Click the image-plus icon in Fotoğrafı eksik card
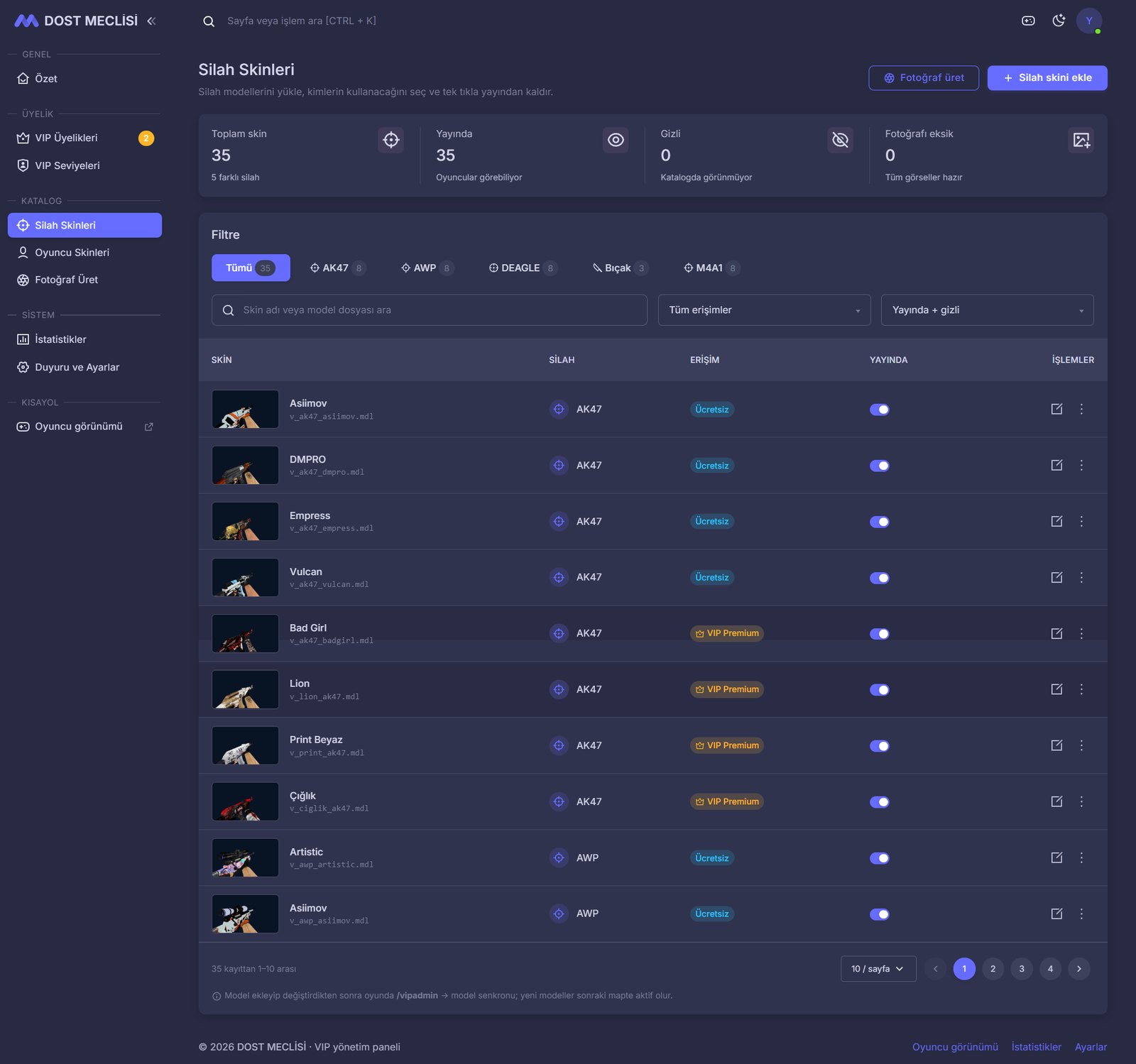This screenshot has width=1136, height=1064. (x=1081, y=140)
